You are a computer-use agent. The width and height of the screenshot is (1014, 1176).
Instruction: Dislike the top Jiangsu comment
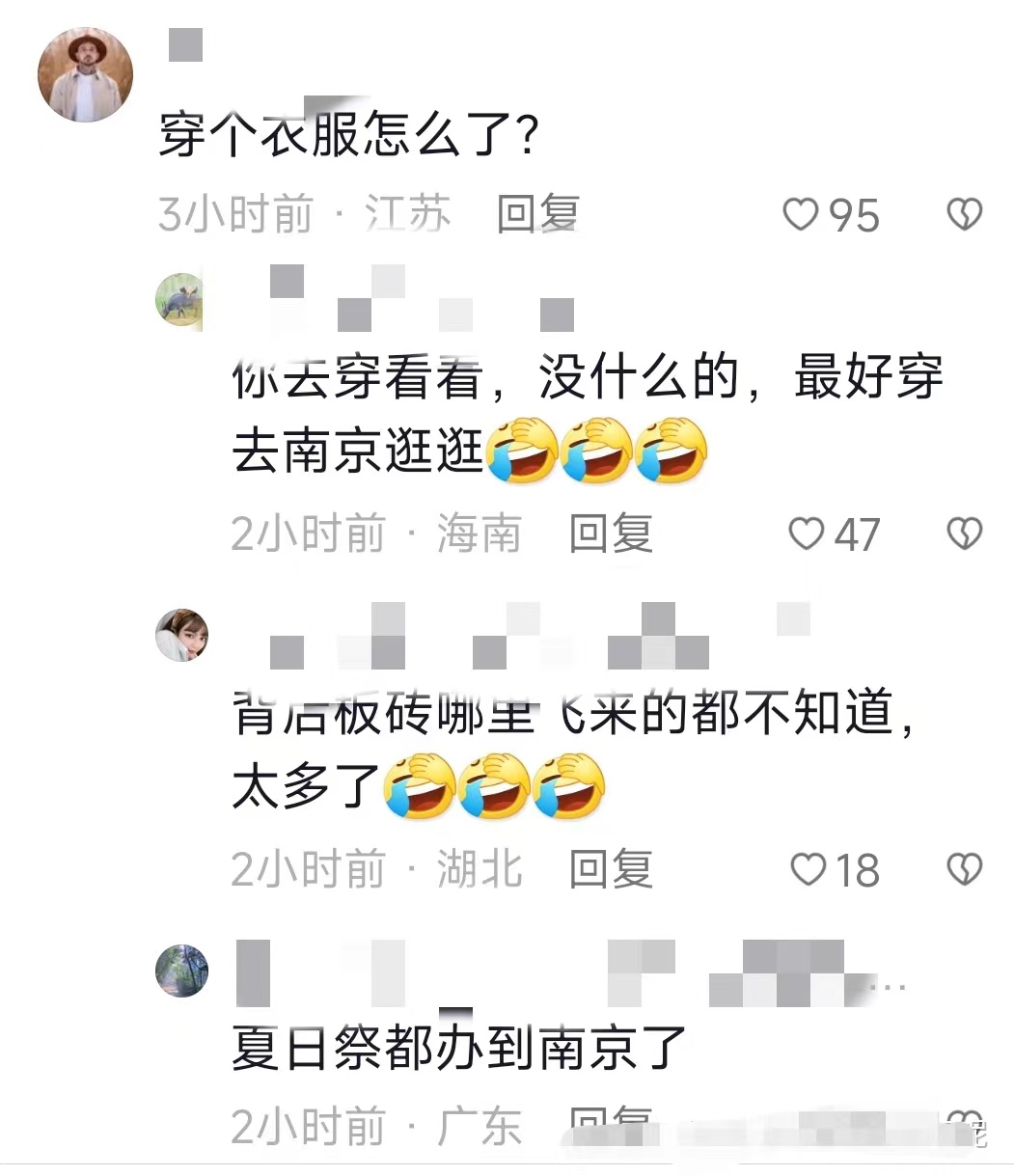tap(964, 214)
